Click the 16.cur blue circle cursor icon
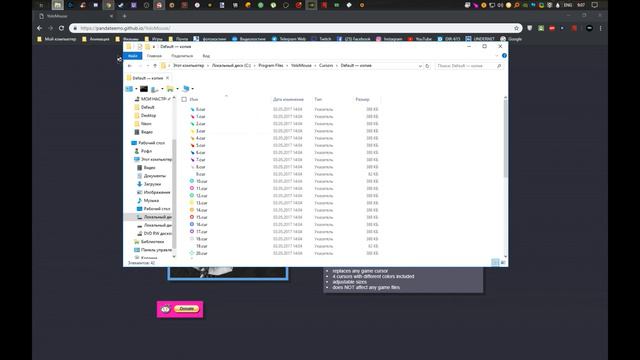Screen dimensions: 640x360 pos(192,224)
